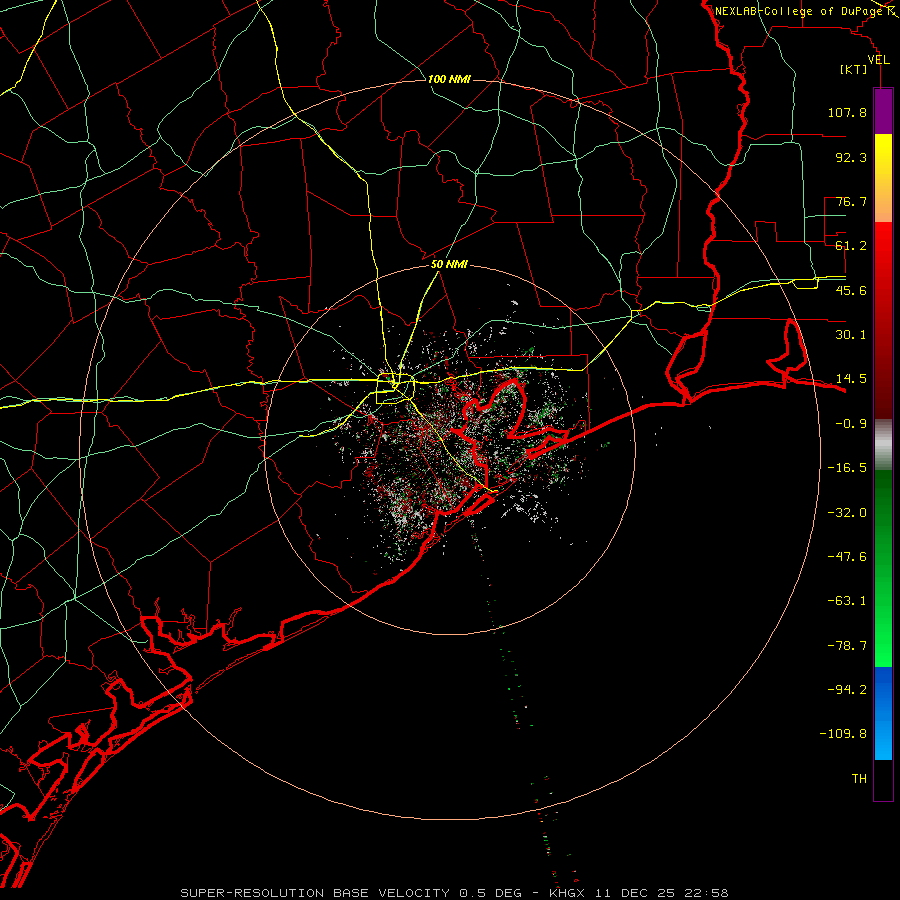Click the VEL legend title
900x900 pixels.
pos(879,60)
